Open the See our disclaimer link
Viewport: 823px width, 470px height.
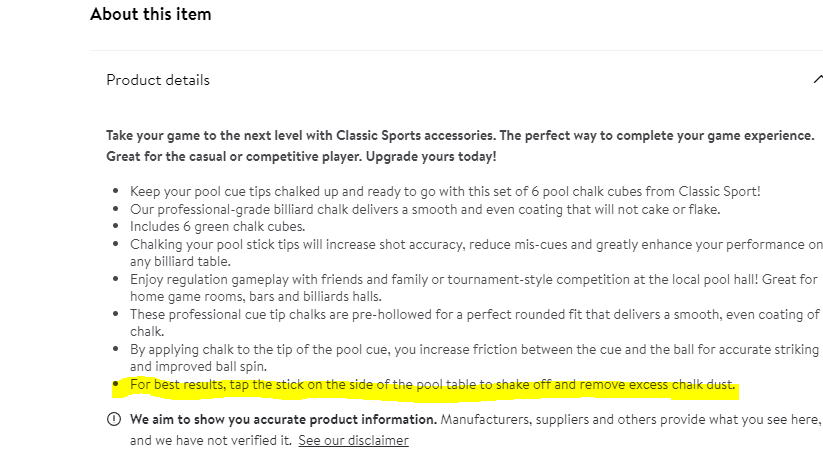(353, 440)
